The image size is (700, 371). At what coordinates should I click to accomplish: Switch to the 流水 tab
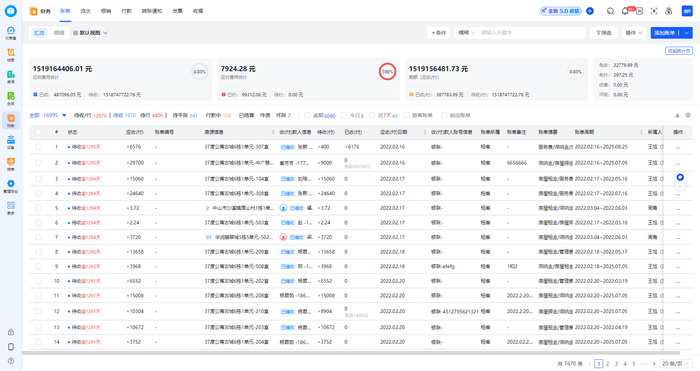coord(85,11)
